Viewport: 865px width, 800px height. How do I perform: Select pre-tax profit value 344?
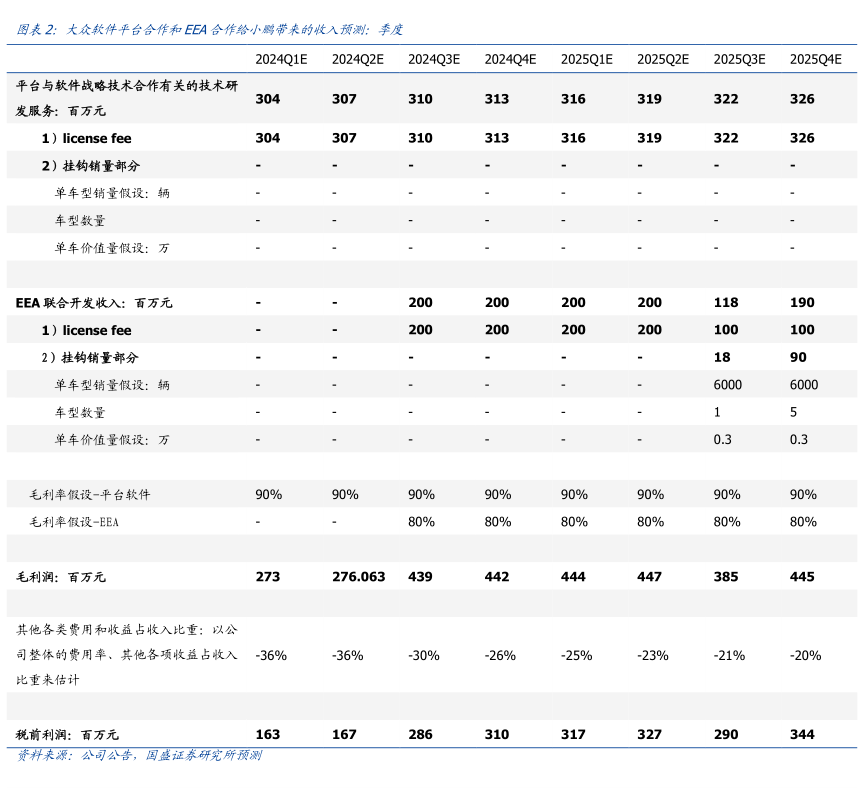(802, 735)
